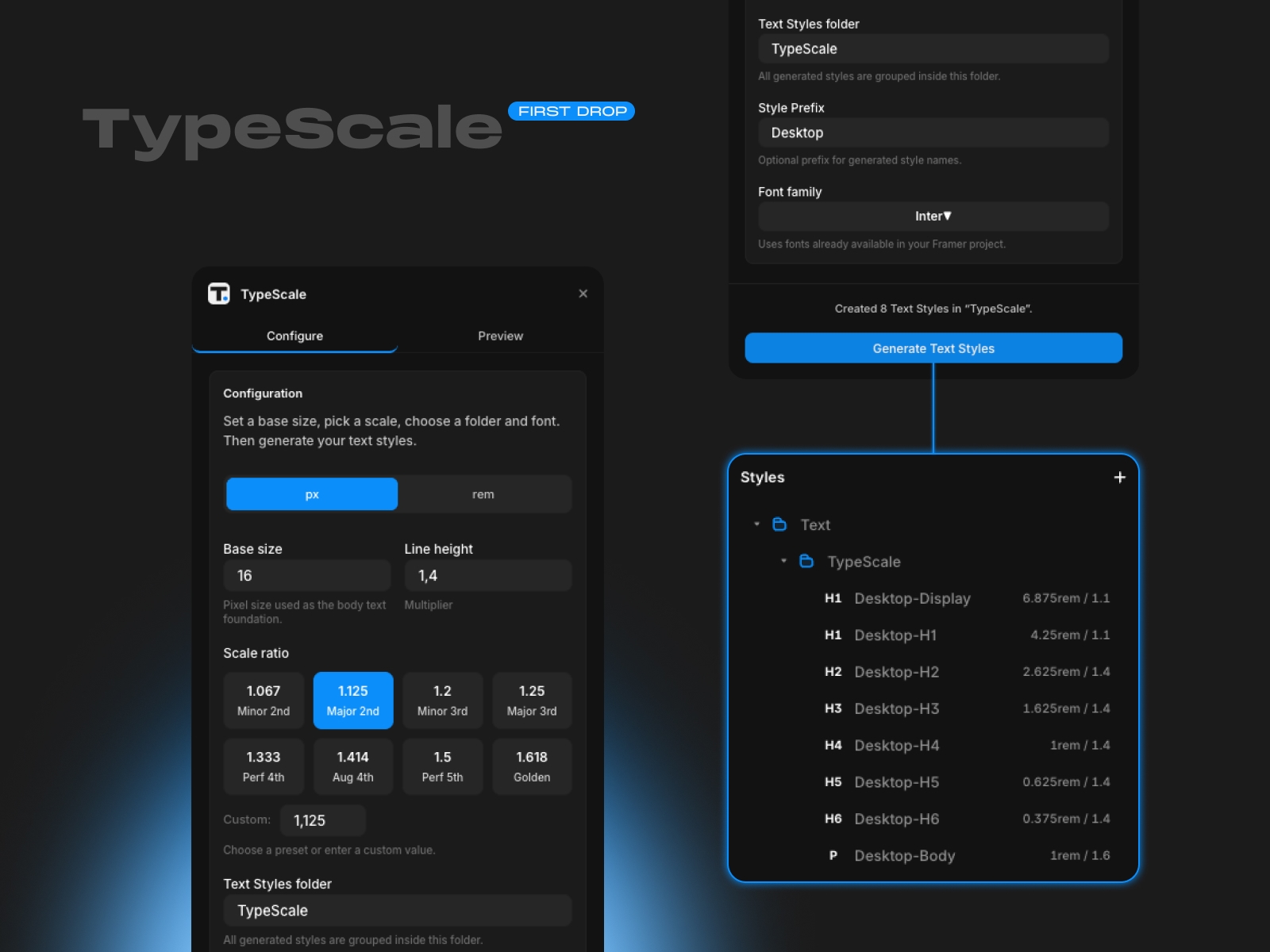Viewport: 1270px width, 952px height.
Task: Select the Configure tab
Action: pos(294,336)
